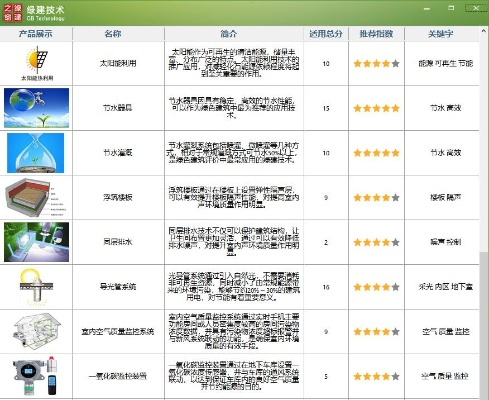489x400 pixels.
Task: Select the 节水器具 name cell
Action: coord(118,108)
